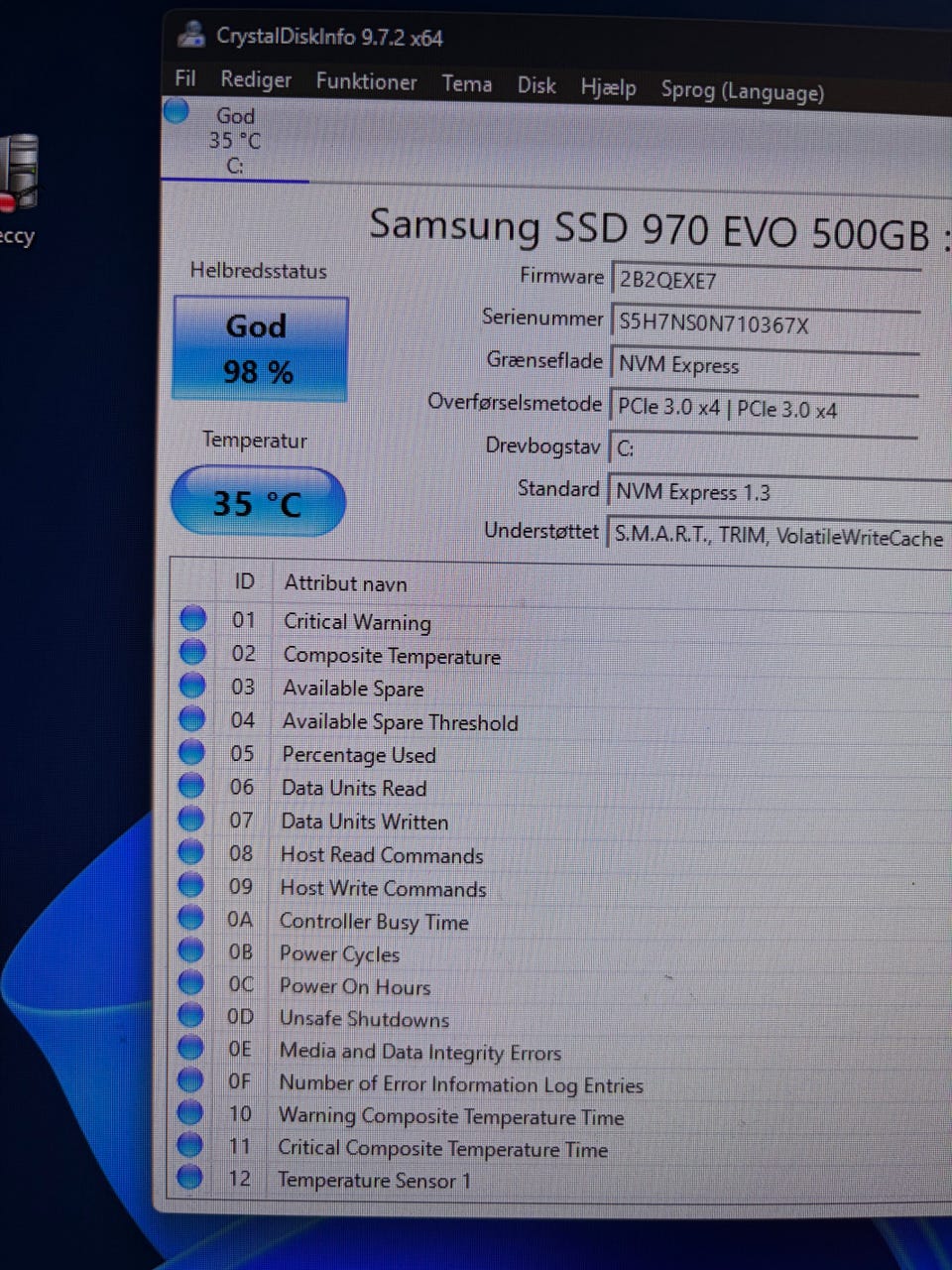Viewport: 952px width, 1270px height.
Task: Click status orb for Composite Temperature row
Action: click(192, 653)
